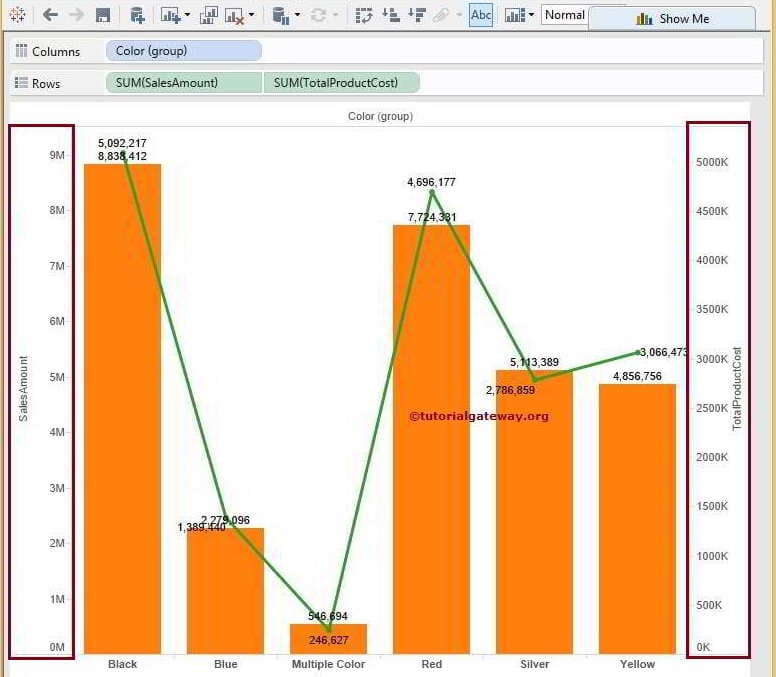Clear the sheet icon
Screen dimensions: 776x677
click(x=234, y=16)
